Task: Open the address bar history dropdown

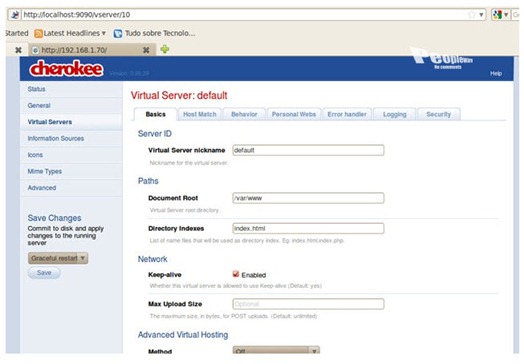Action: coord(481,15)
